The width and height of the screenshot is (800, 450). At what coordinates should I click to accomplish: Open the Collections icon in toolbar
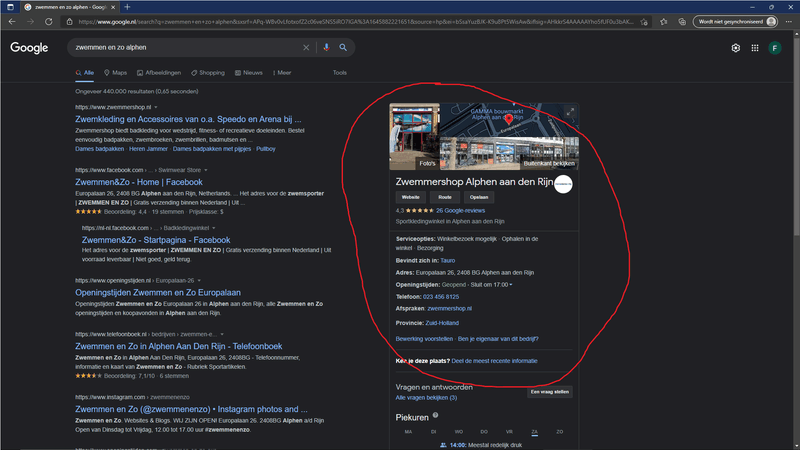click(682, 22)
